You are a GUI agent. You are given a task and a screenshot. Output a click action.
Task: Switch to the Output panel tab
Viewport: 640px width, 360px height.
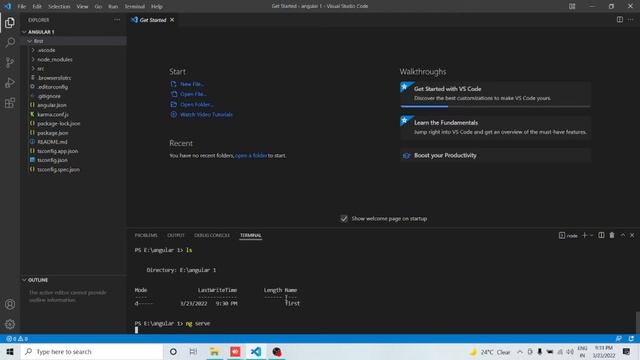coord(176,236)
